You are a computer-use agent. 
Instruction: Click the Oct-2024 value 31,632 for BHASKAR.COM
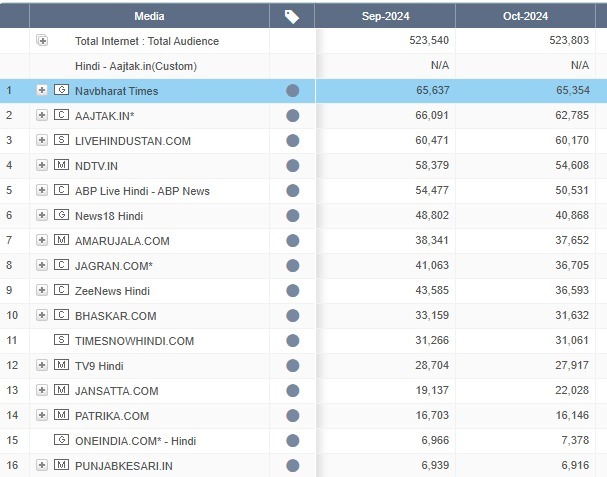572,315
